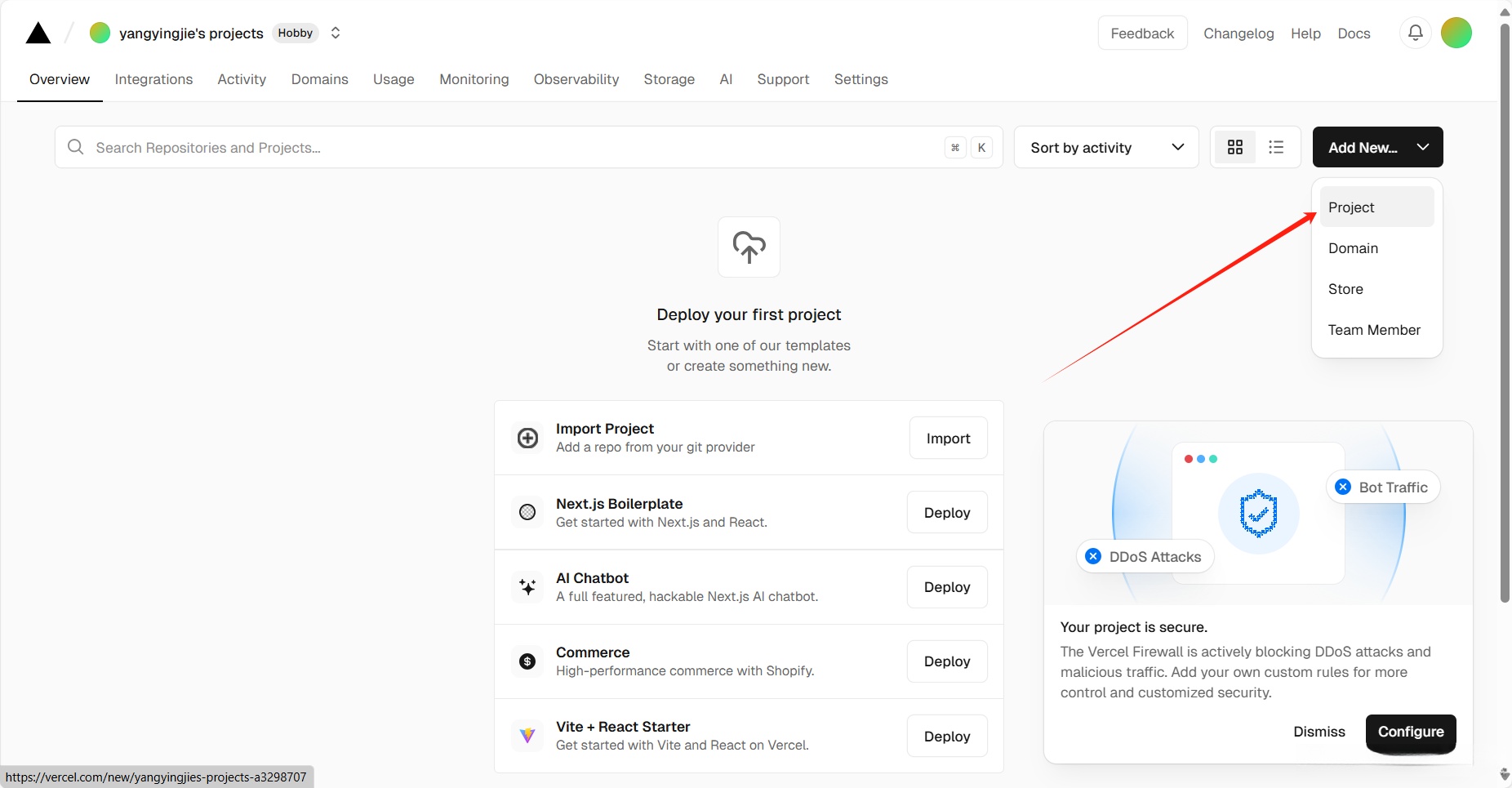Click the AI Chatbot sparkle icon
The width and height of the screenshot is (1512, 788).
[528, 587]
